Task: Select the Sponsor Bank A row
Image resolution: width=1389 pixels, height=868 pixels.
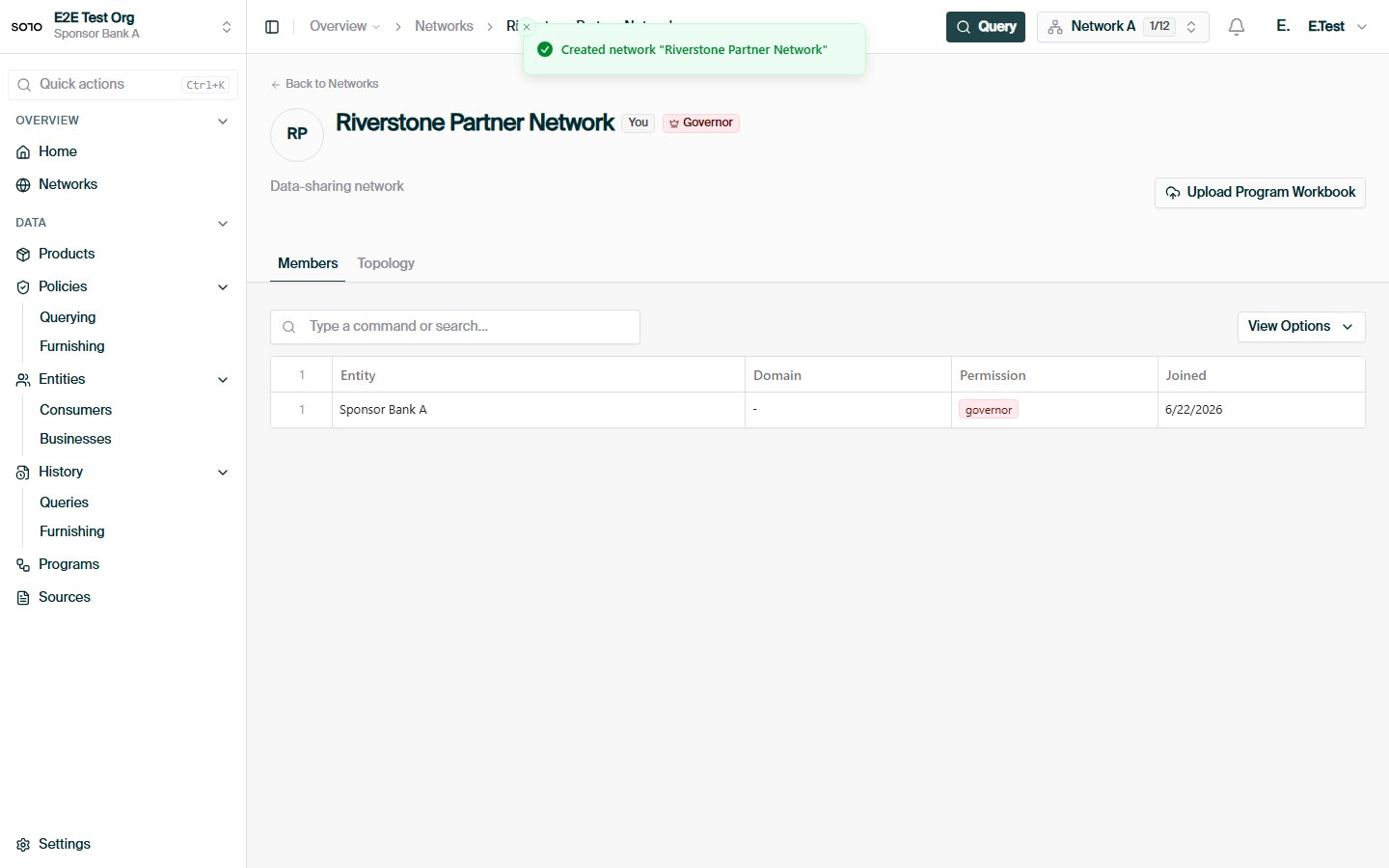Action: click(818, 410)
